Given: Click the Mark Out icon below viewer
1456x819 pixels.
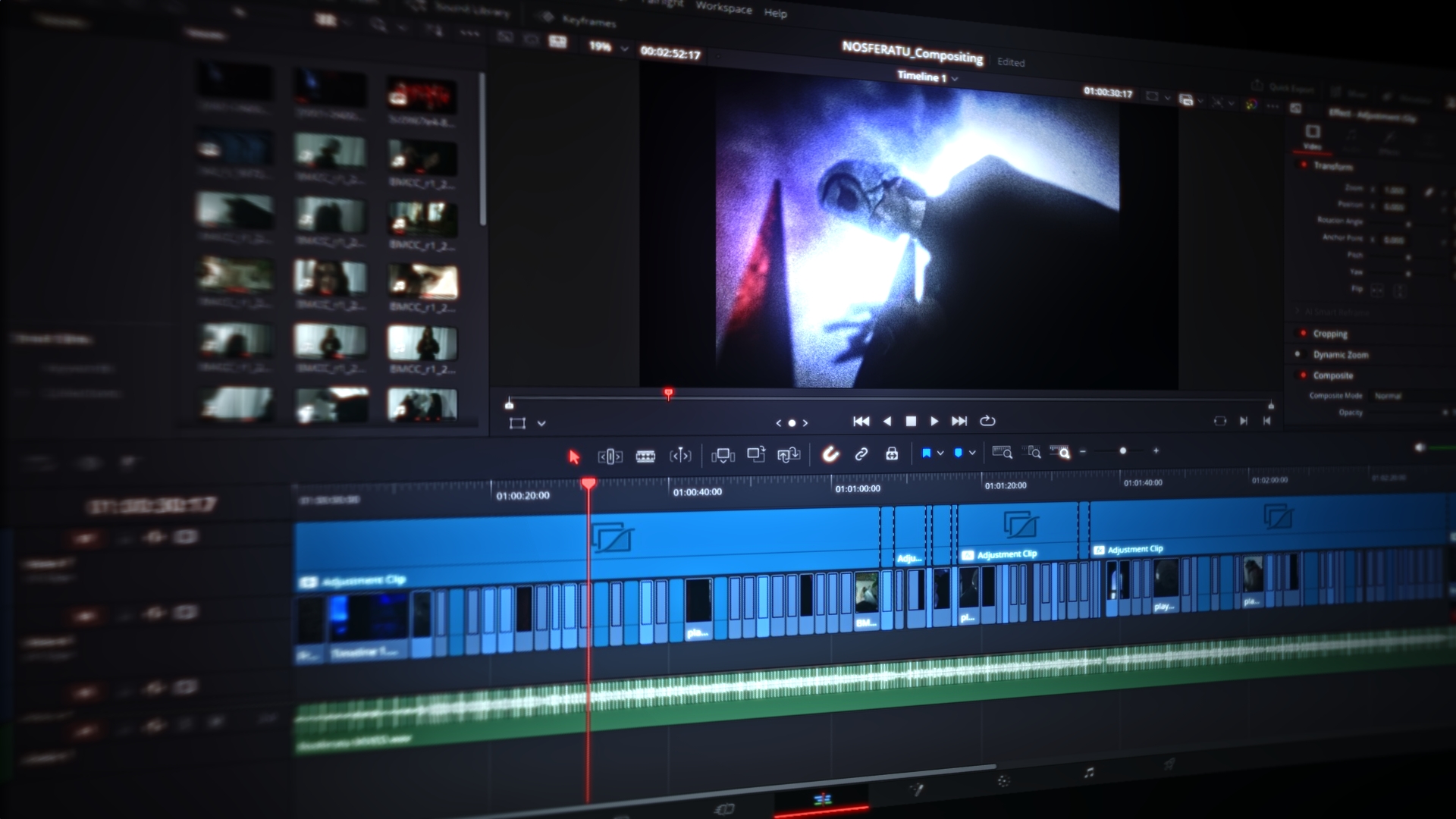Looking at the screenshot, I should coord(1266,421).
